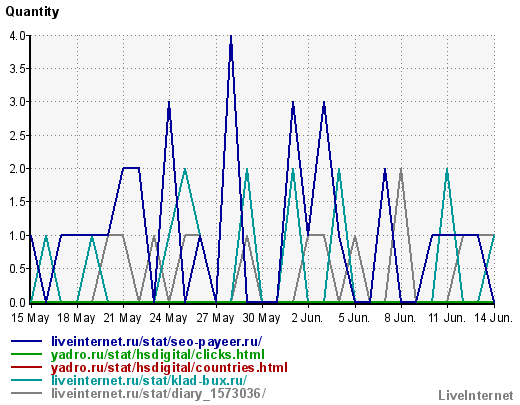Image resolution: width=520 pixels, height=405 pixels.
Task: Click the green legend line swatch
Action: click(27, 354)
